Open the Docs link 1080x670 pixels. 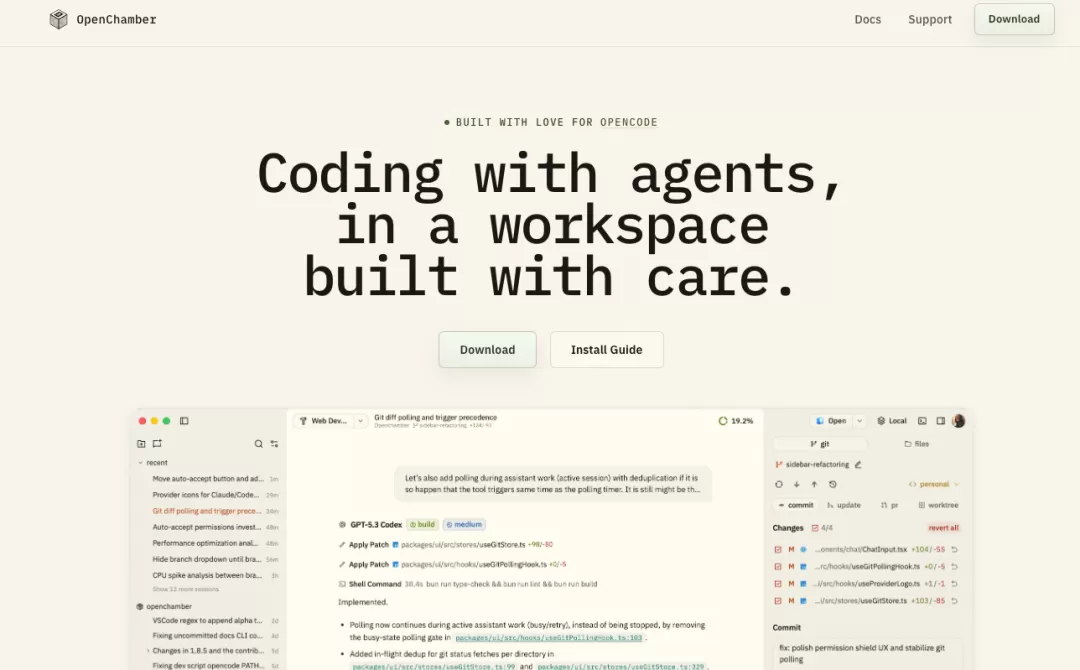coord(868,19)
